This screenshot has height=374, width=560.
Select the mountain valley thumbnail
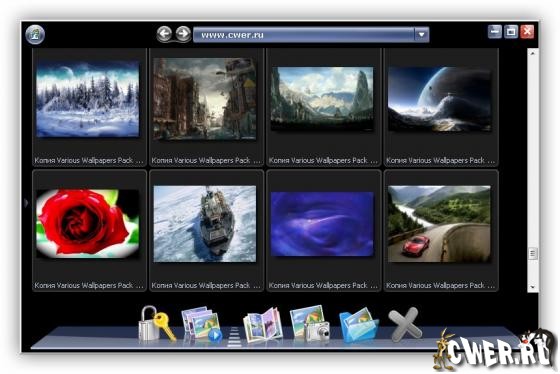(322, 99)
